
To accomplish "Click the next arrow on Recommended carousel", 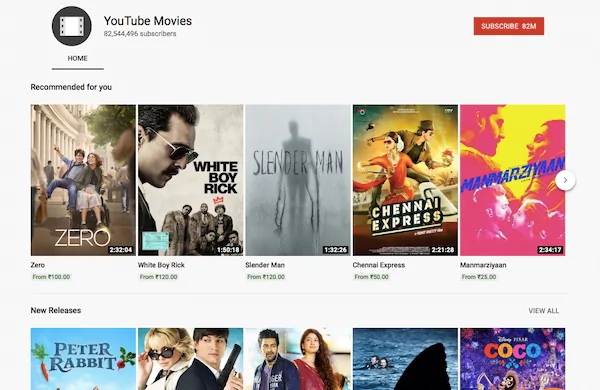I will (565, 180).
